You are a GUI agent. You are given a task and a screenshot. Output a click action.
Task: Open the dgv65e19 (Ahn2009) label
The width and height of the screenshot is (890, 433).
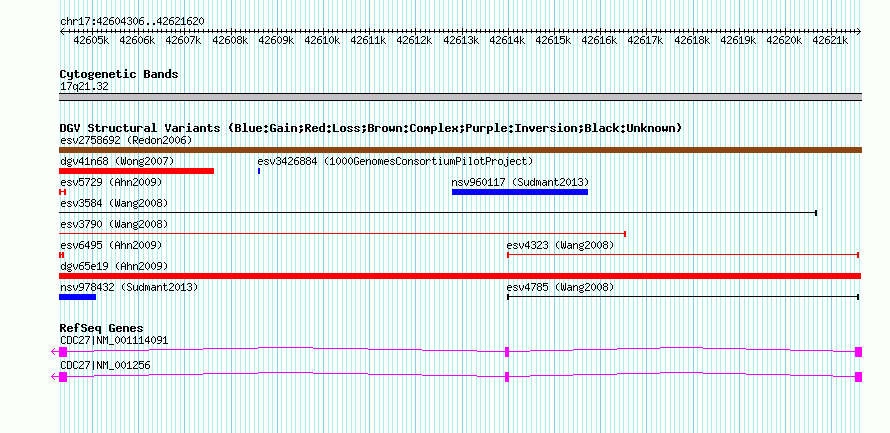pos(114,266)
